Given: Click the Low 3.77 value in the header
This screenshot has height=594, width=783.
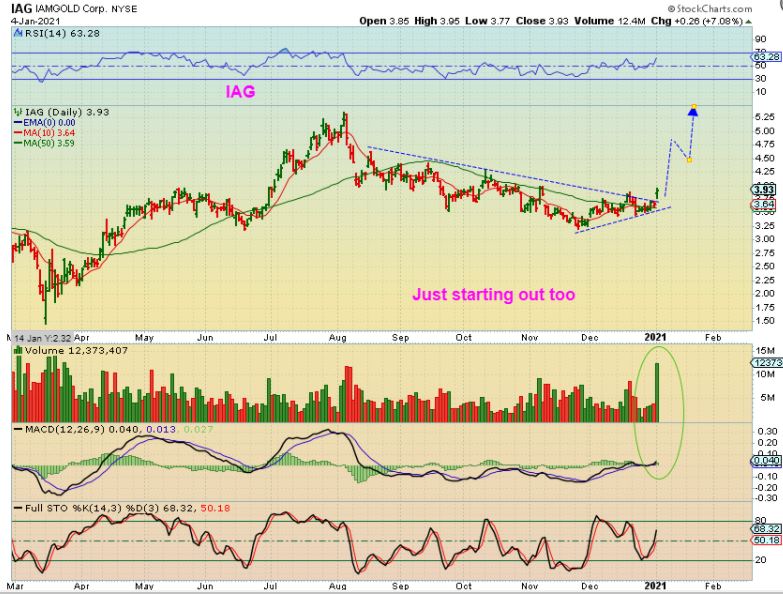Looking at the screenshot, I should coord(487,21).
